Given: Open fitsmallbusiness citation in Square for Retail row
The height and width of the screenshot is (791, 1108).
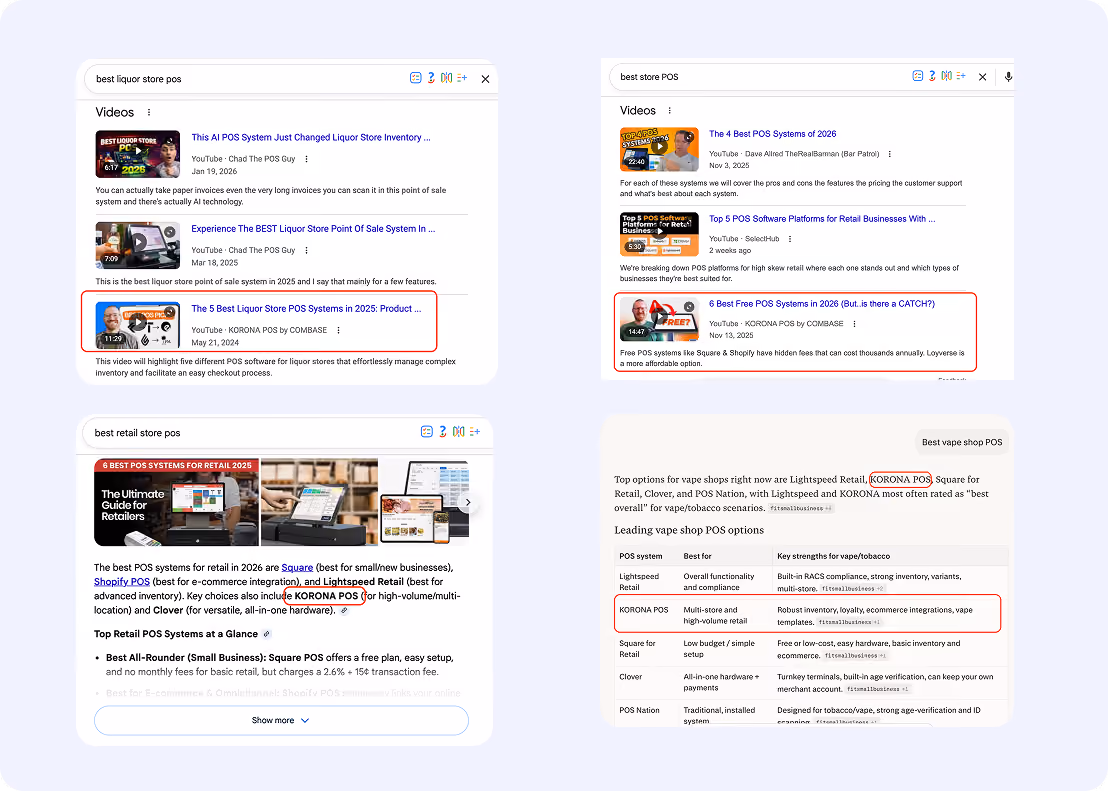Looking at the screenshot, I should [855, 656].
